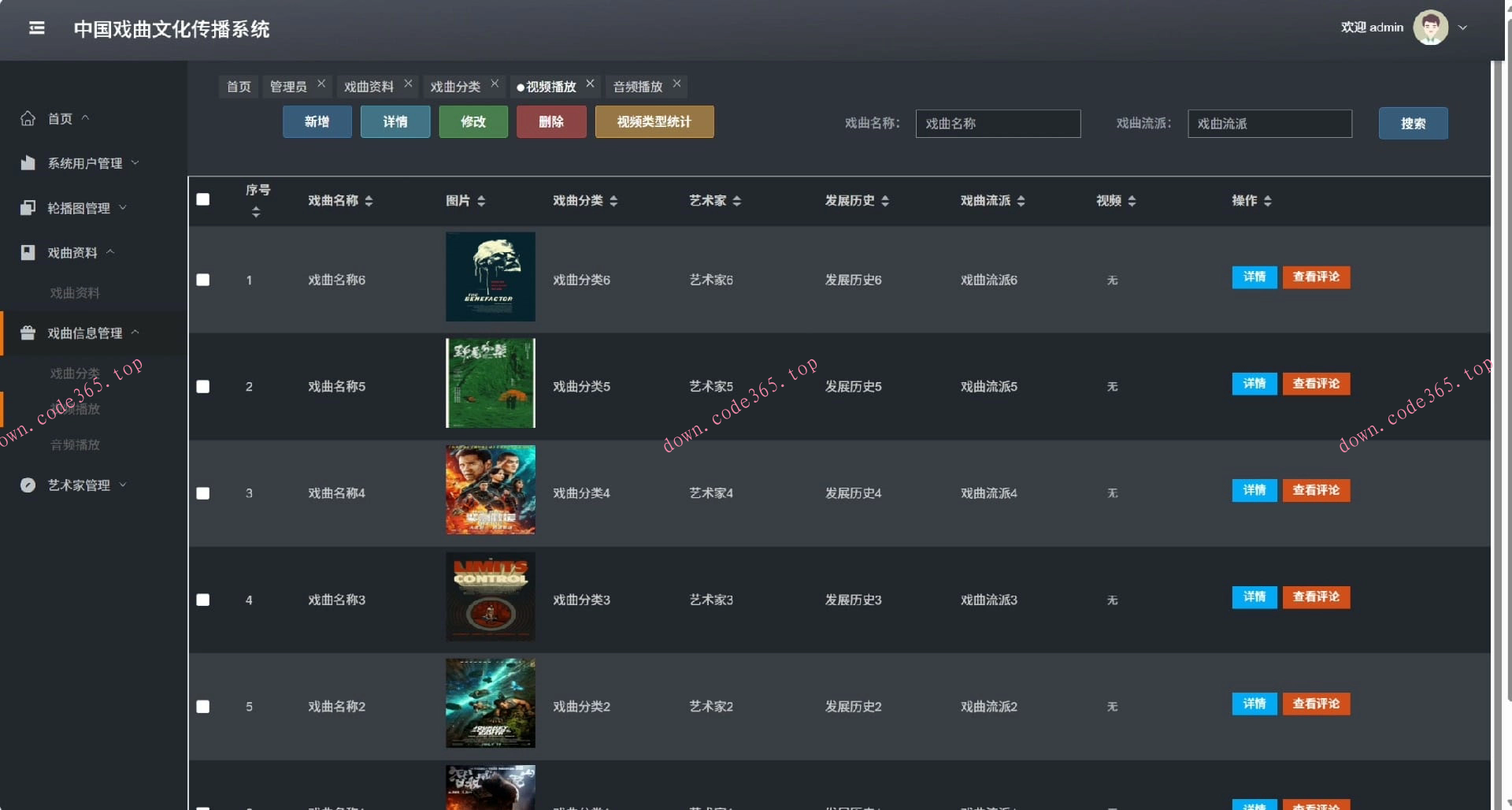Click the 戏曲信息管理 briefcase icon
Screen dimensions: 1512x810
(x=28, y=333)
